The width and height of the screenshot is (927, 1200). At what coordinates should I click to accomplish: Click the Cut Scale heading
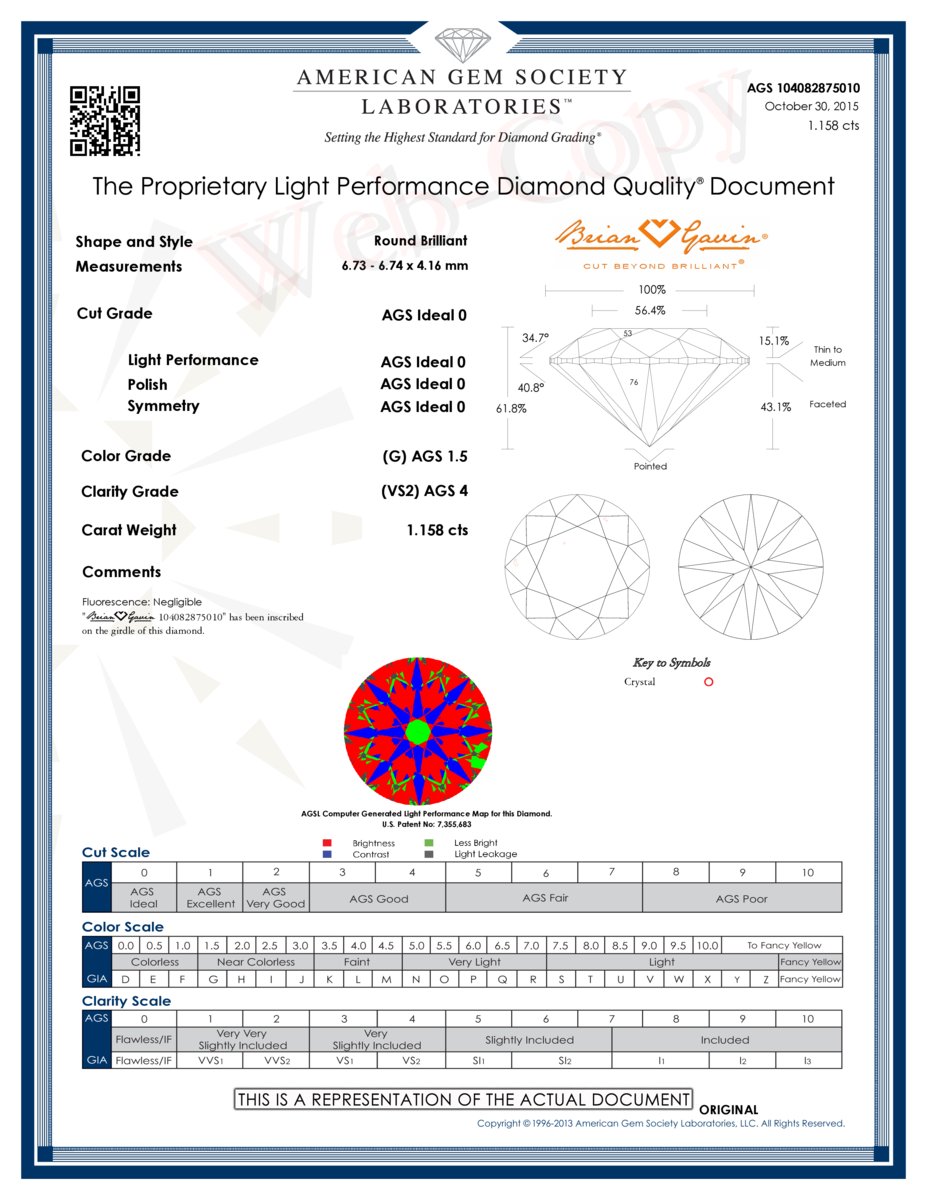[x=116, y=852]
